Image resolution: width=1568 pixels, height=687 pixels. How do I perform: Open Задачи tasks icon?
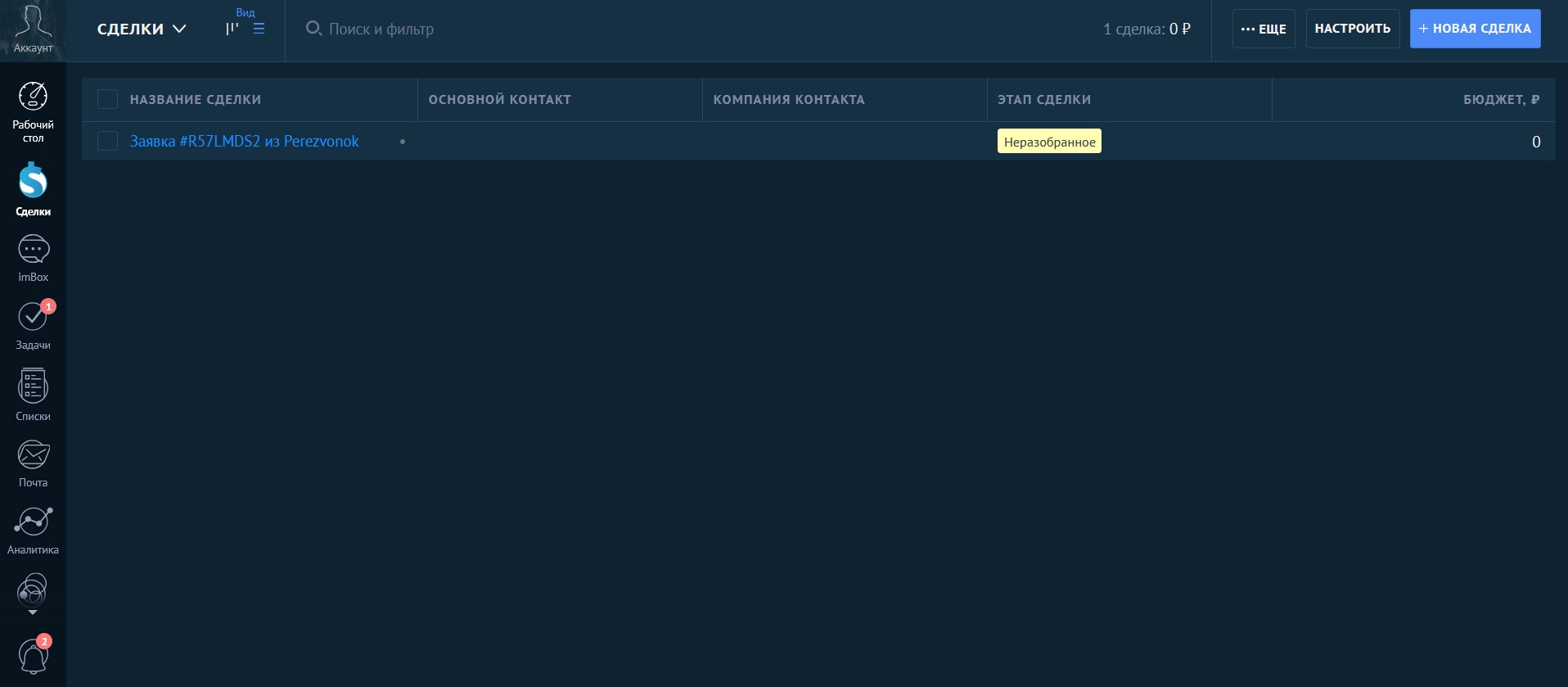pos(33,317)
